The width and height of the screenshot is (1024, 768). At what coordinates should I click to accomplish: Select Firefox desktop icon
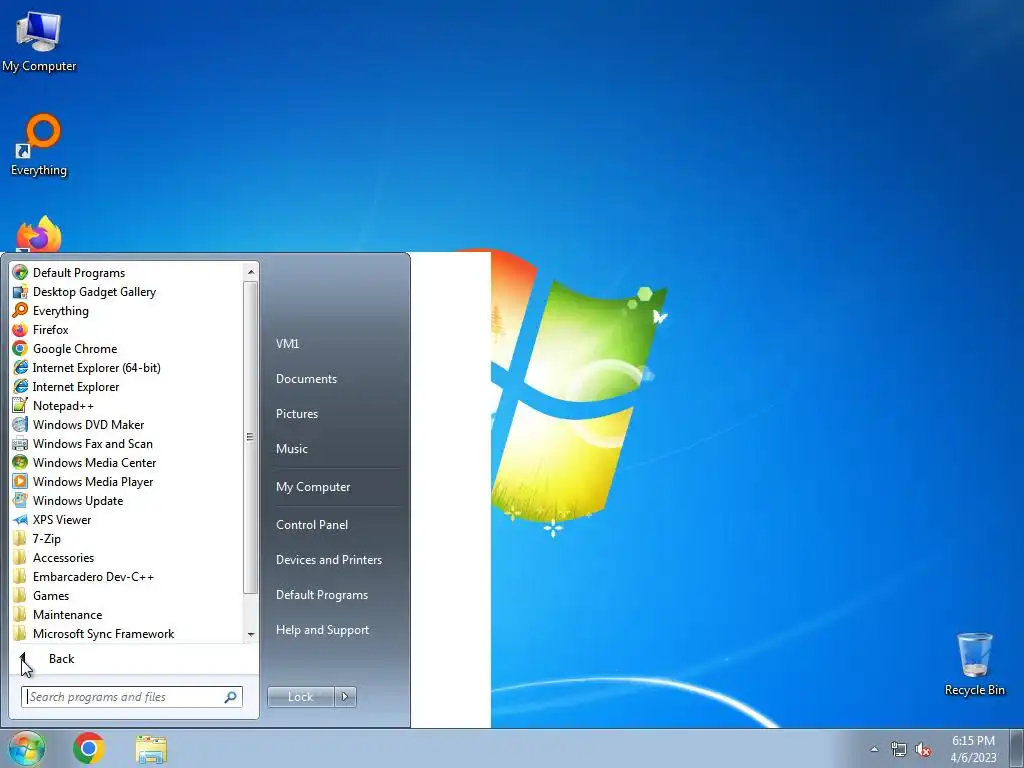[39, 234]
